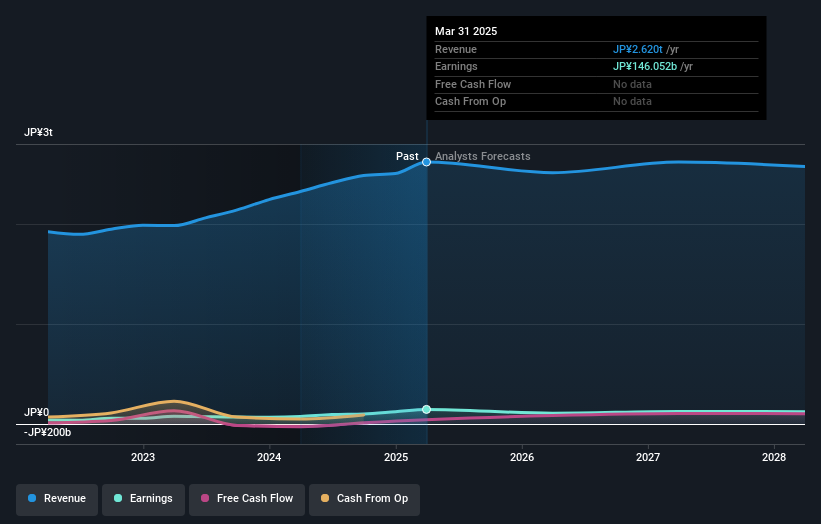Click the Revenue tooltip row label
821x524 pixels.
456,49
